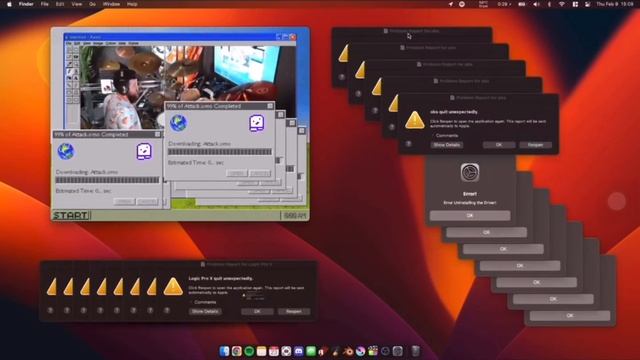640x360 pixels.
Task: Click the warning icon in obs crash dialog
Action: click(415, 120)
